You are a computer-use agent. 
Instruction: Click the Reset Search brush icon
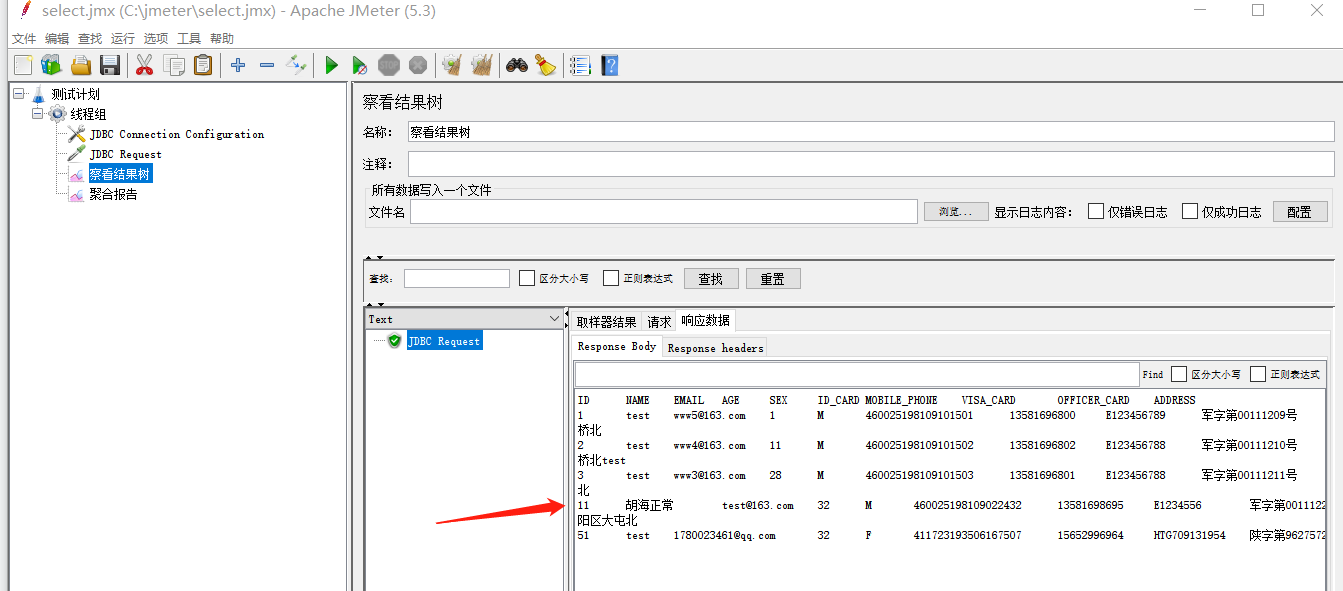[545, 65]
